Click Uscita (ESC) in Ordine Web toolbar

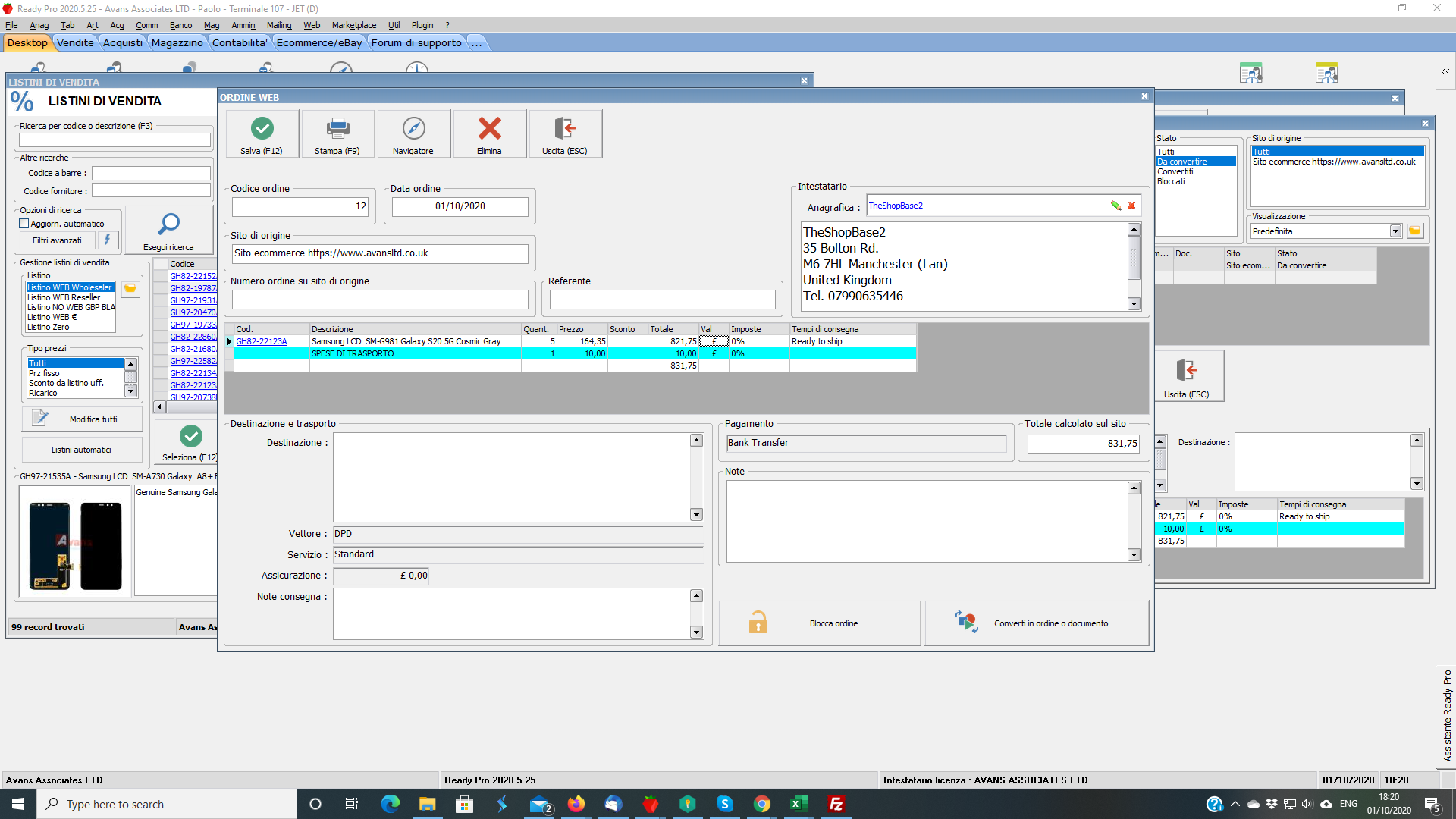coord(565,134)
